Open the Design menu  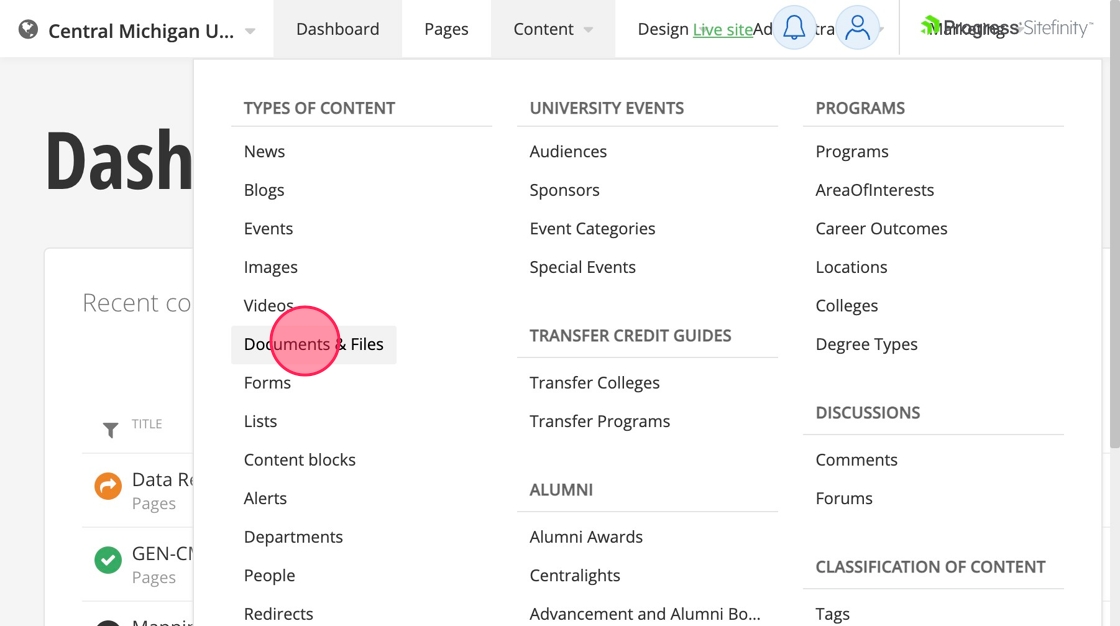pos(662,29)
